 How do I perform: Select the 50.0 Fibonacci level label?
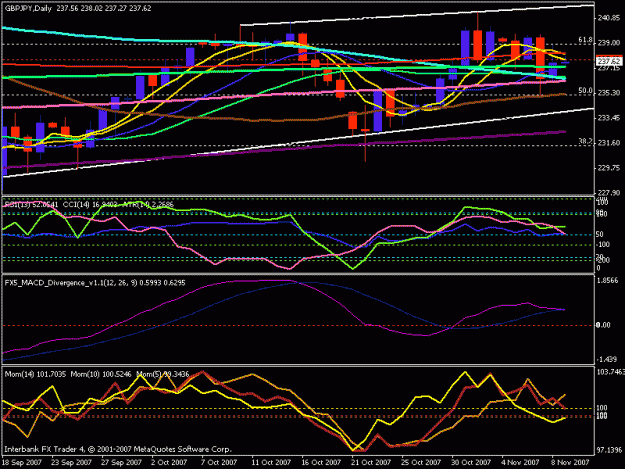tap(585, 90)
